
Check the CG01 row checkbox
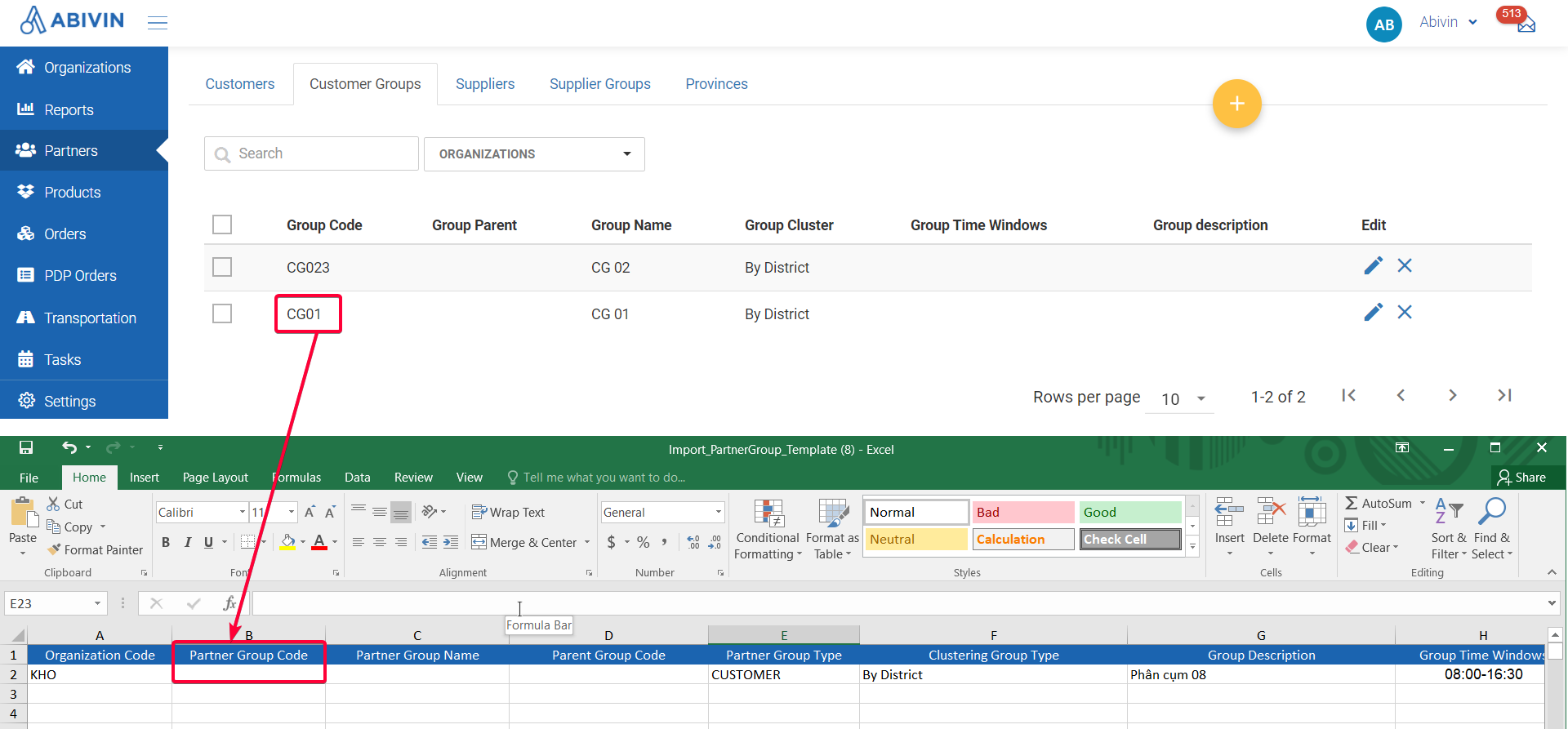(x=222, y=313)
